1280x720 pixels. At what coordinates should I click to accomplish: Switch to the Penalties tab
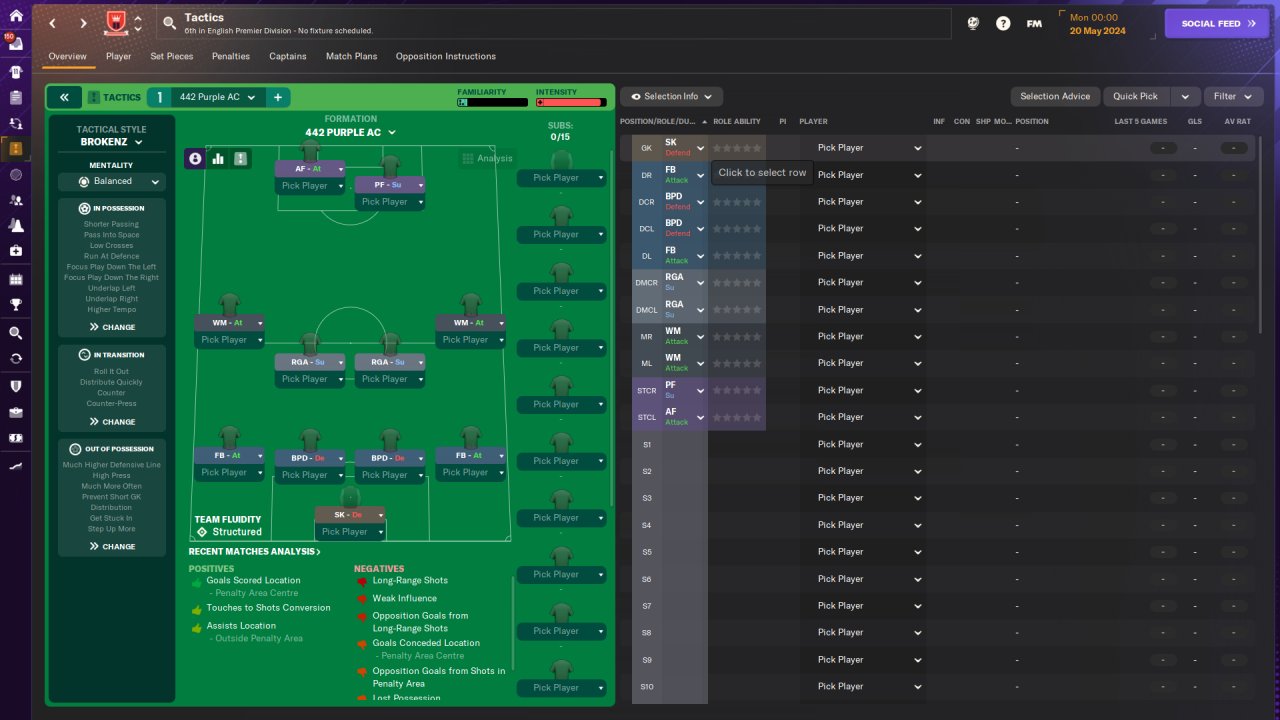coord(231,56)
